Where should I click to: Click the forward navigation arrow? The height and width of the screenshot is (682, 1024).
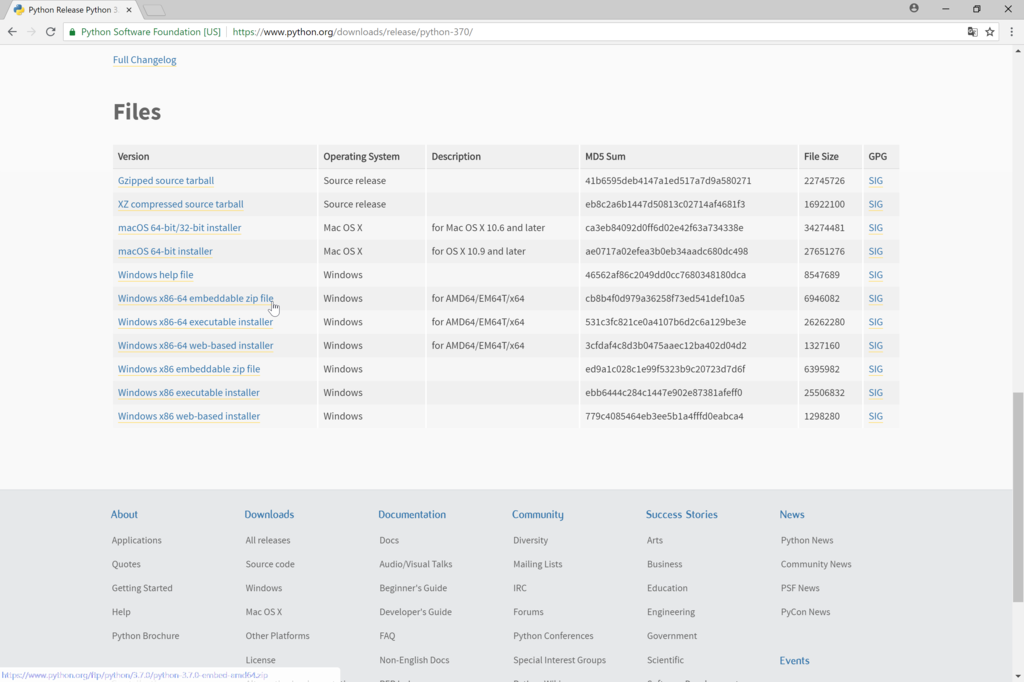pyautogui.click(x=31, y=31)
